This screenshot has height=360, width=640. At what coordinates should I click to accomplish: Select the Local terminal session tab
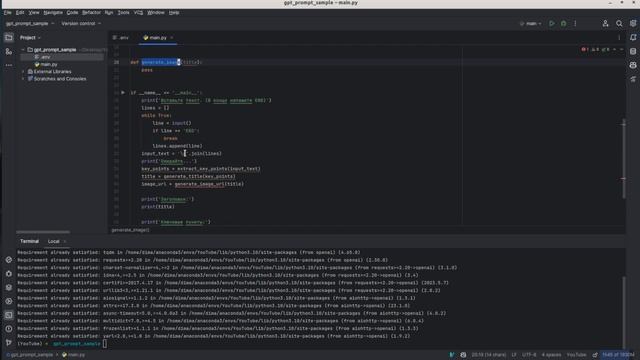(x=53, y=241)
